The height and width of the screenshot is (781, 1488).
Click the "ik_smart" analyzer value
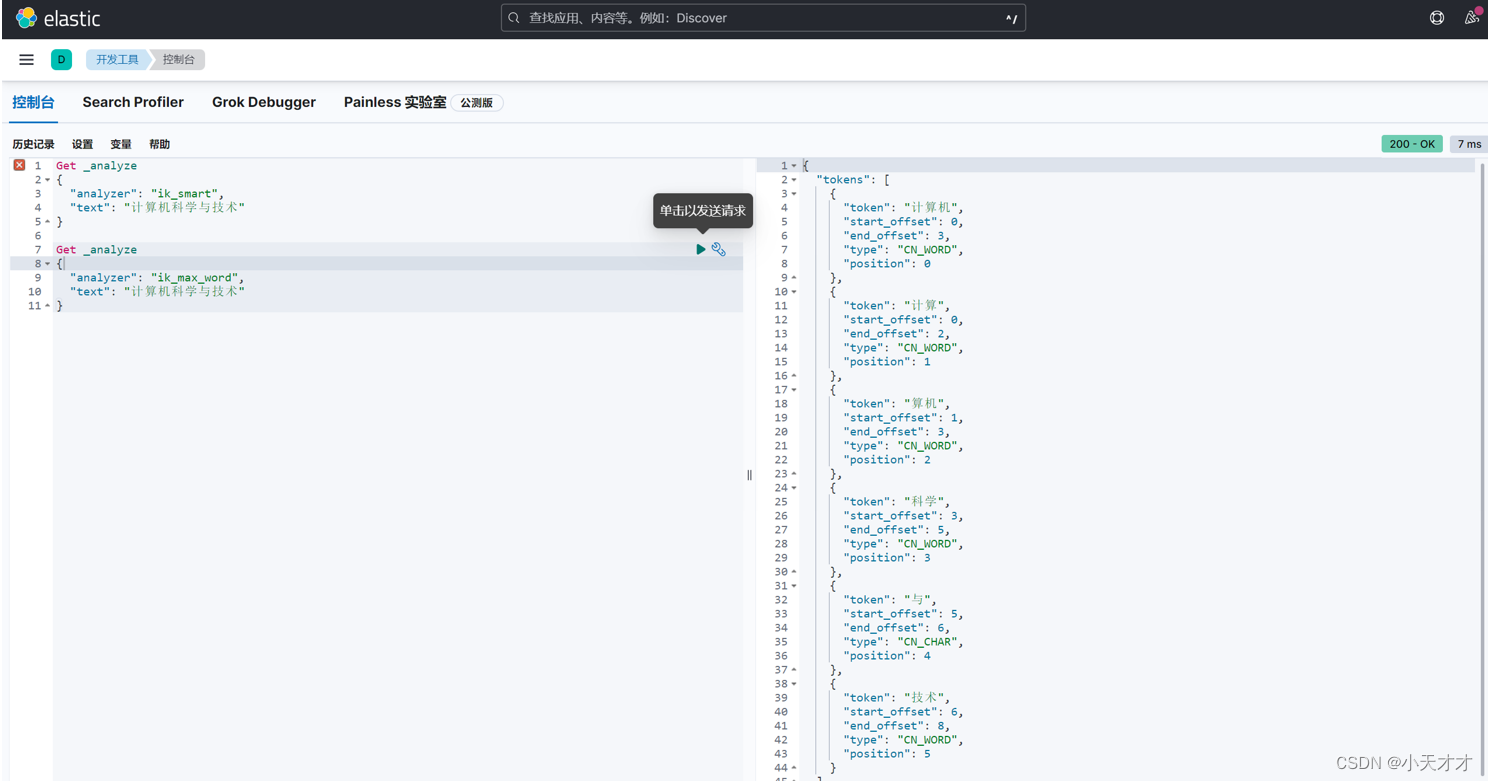pos(184,194)
